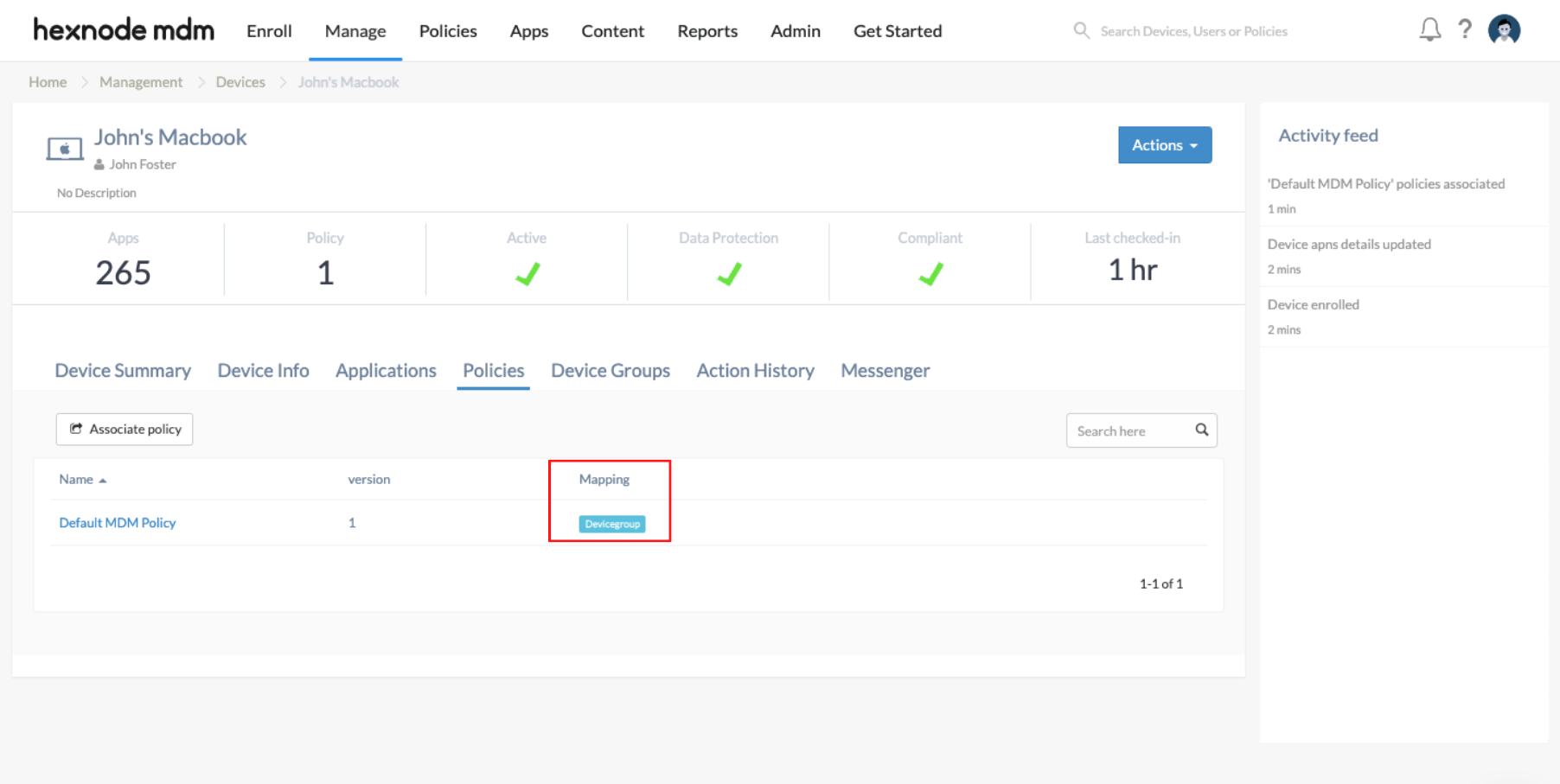
Task: Open the notifications bell icon
Action: (1429, 30)
